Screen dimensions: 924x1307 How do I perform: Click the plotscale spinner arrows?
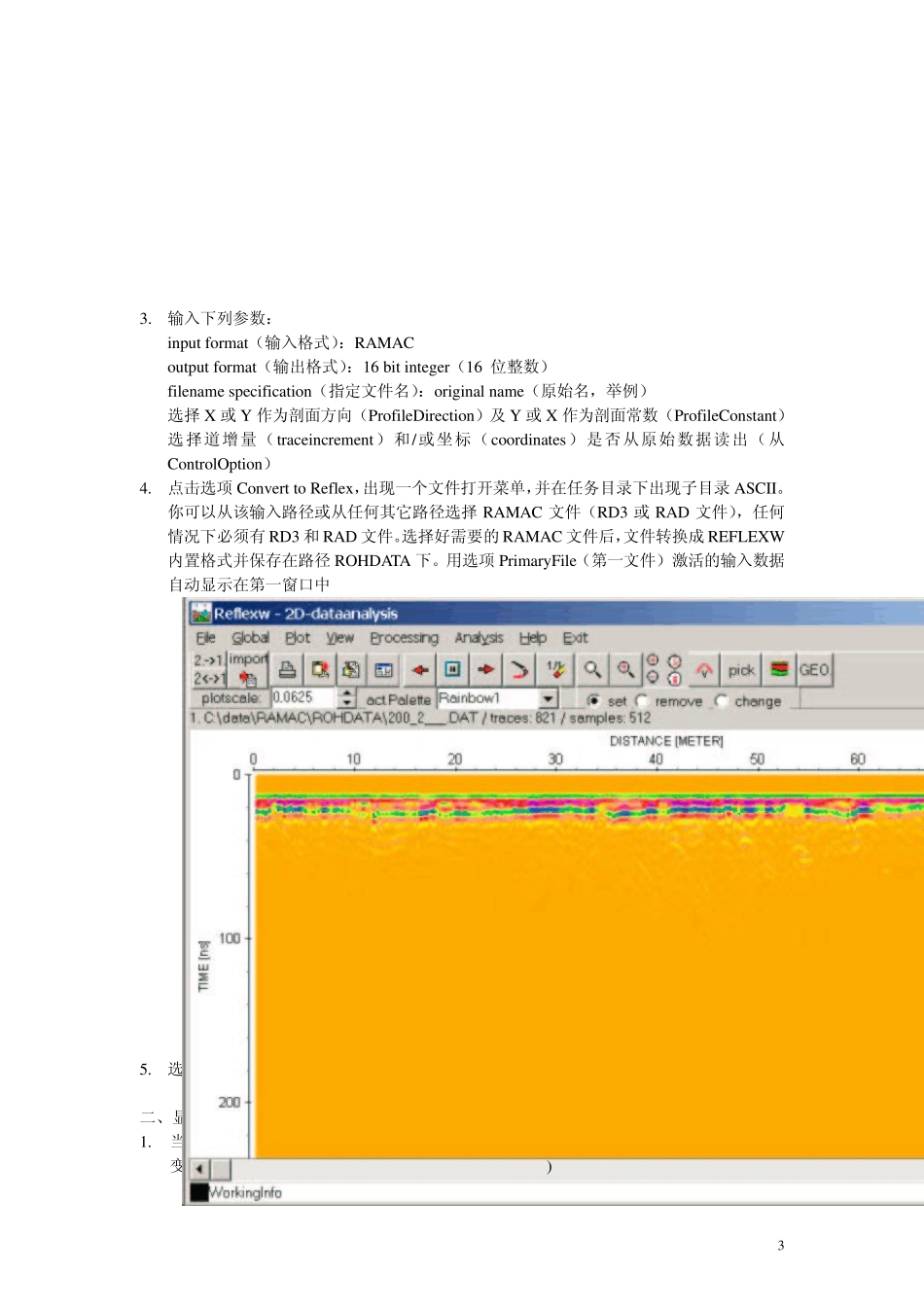(347, 698)
